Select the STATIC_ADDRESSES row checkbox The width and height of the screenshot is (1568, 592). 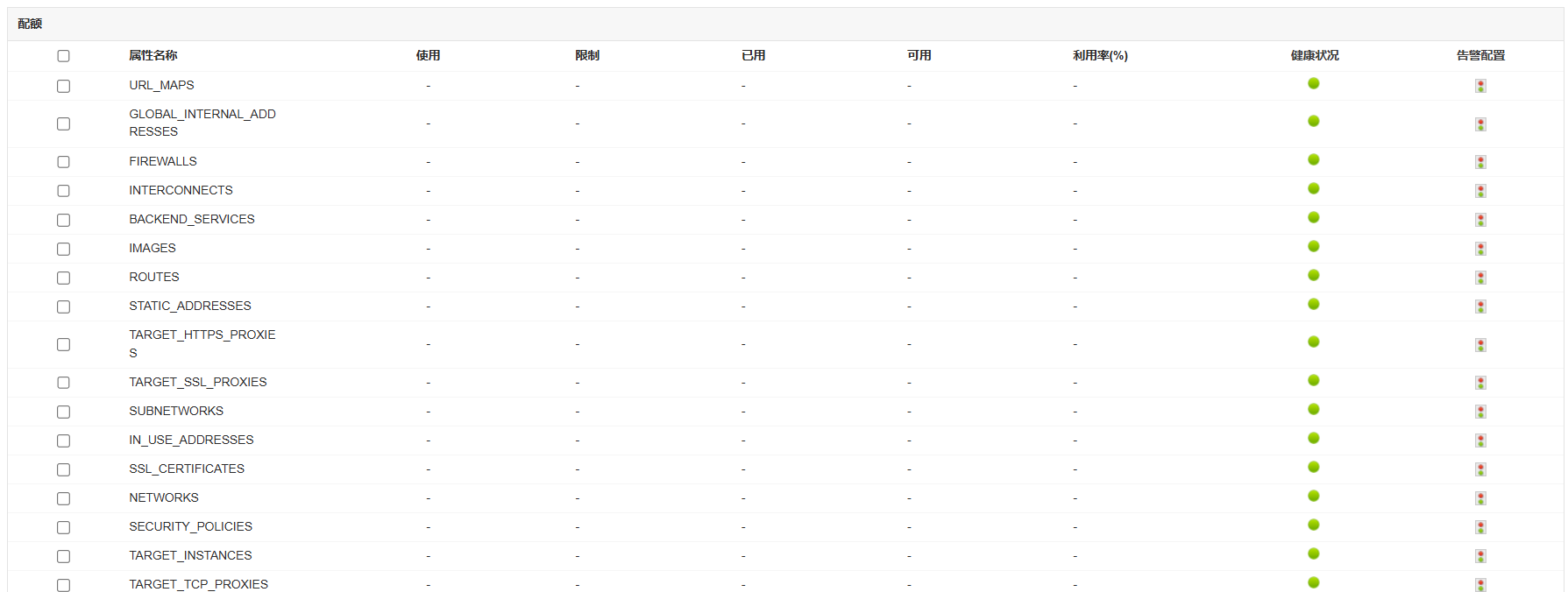click(x=63, y=307)
